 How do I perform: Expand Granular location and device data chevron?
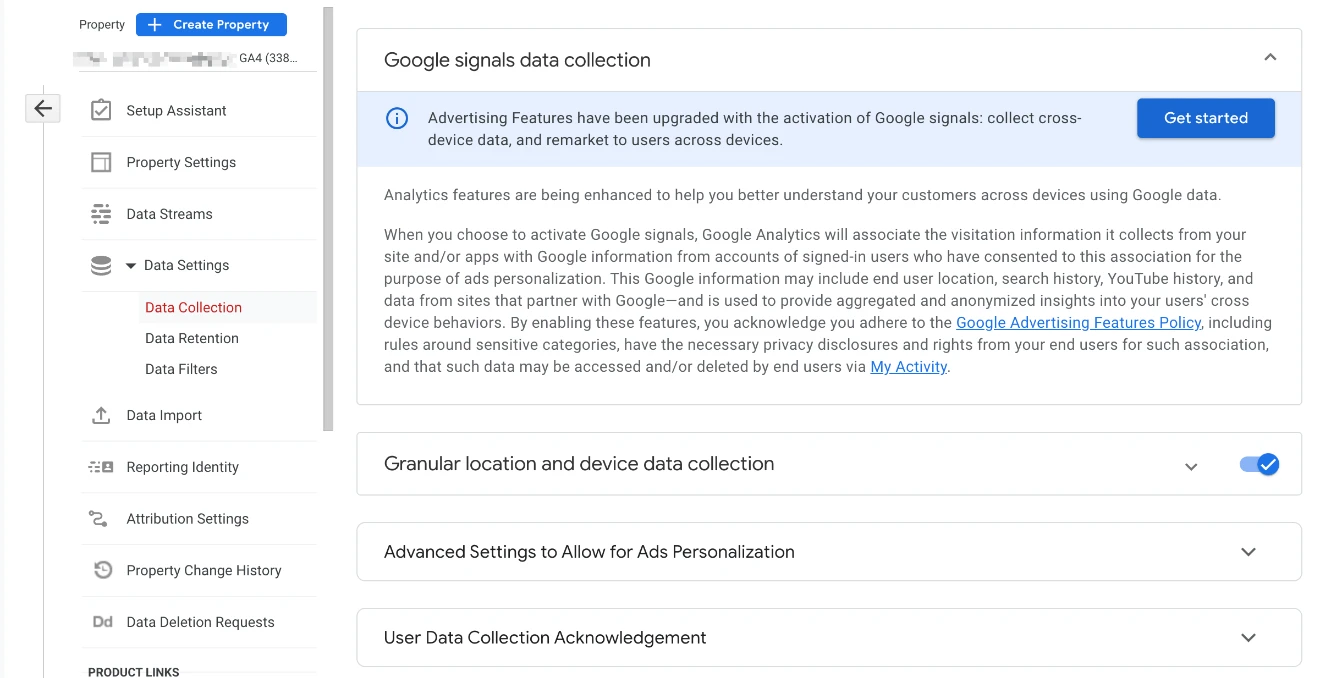1191,466
